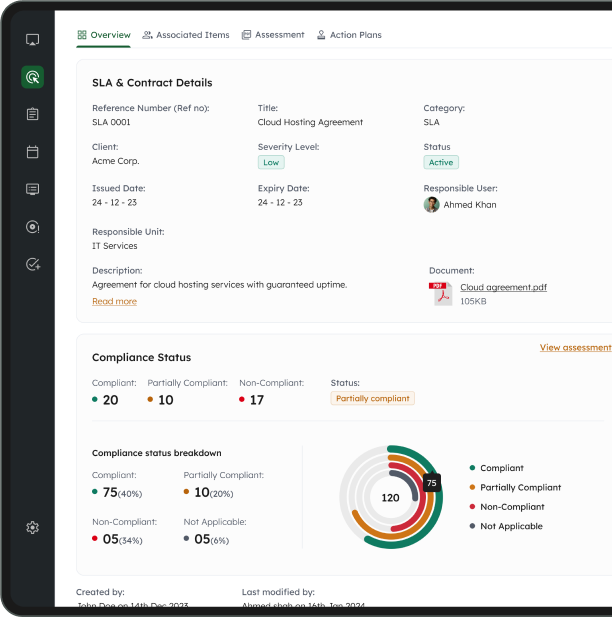Open the calendar icon in sidebar
The image size is (612, 617).
click(x=32, y=152)
